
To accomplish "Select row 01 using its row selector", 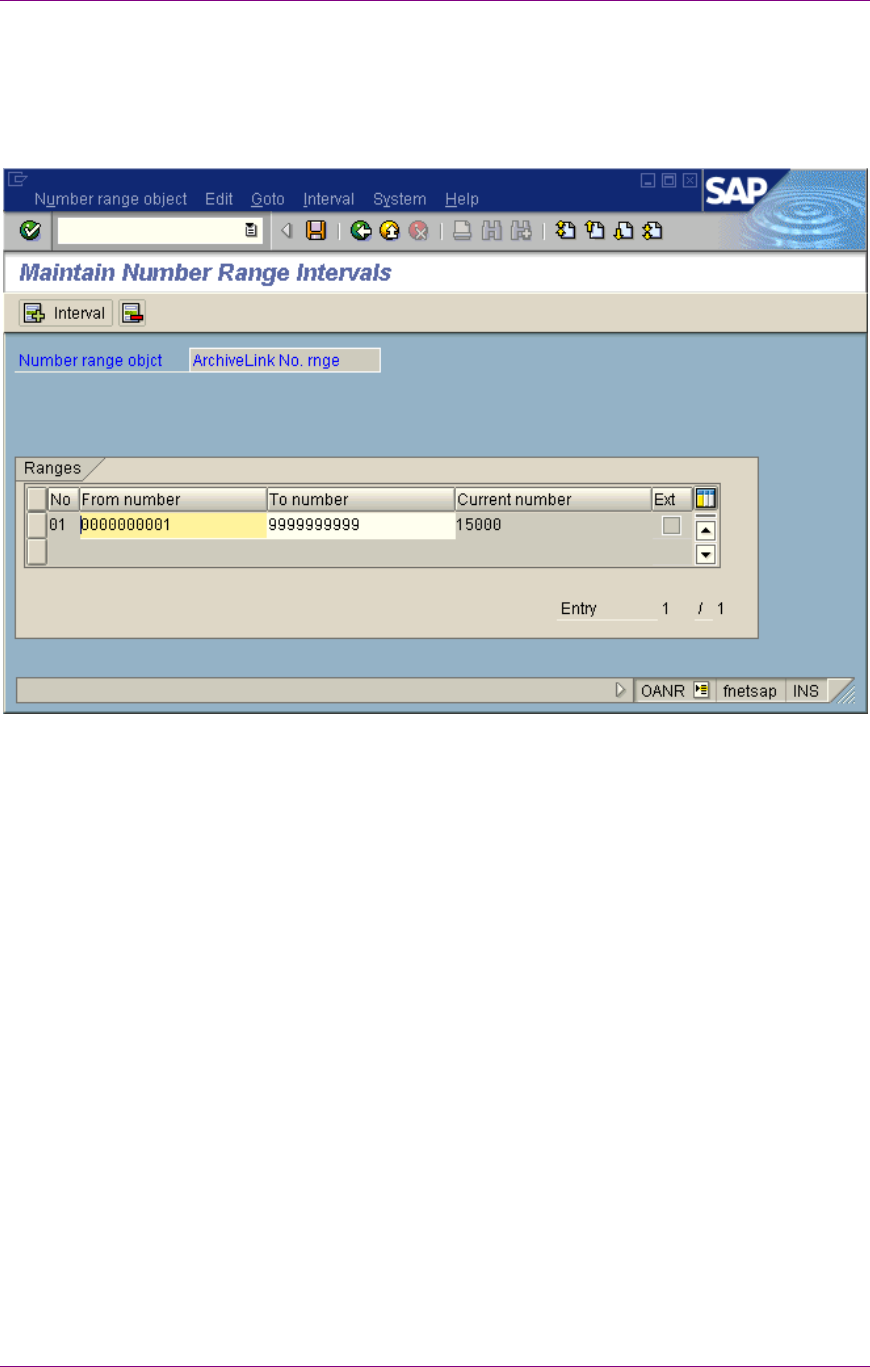I will [37, 525].
